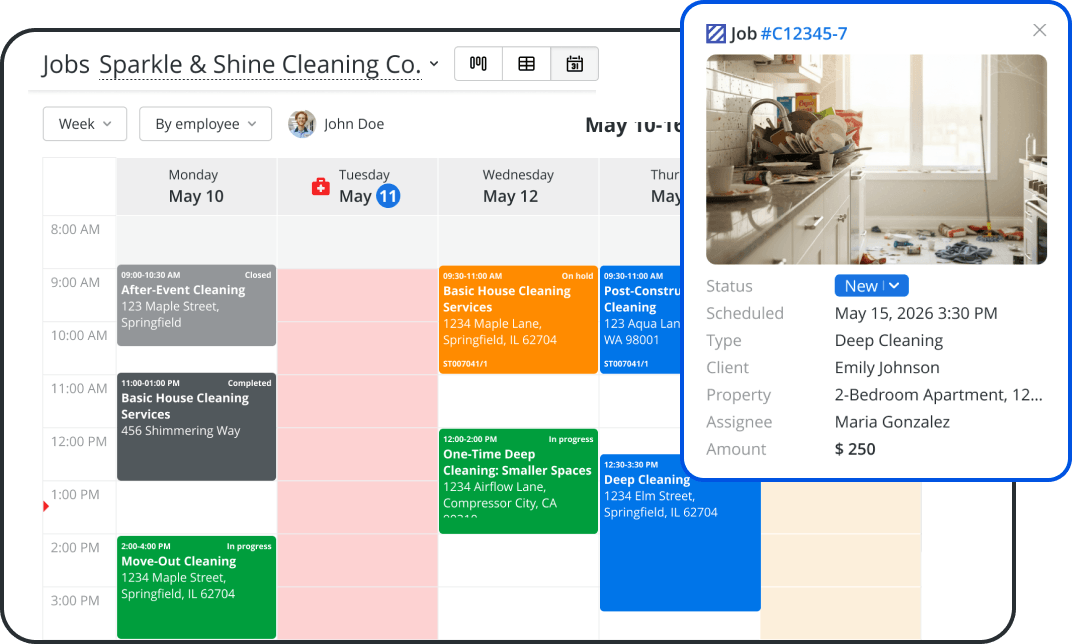Expand the Sparkle & Shine Cleaning Co. company selector

tap(269, 64)
